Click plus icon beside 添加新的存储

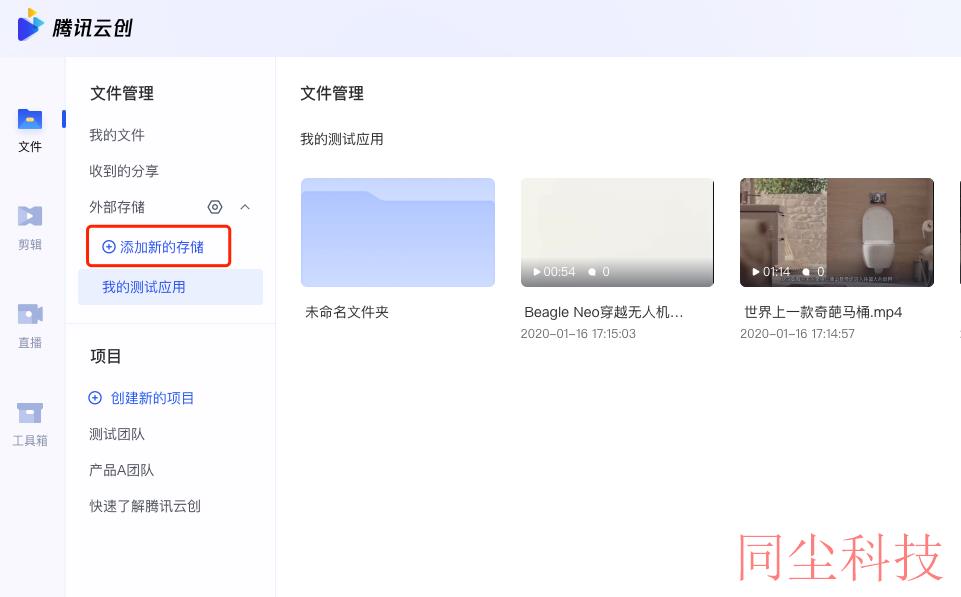108,247
